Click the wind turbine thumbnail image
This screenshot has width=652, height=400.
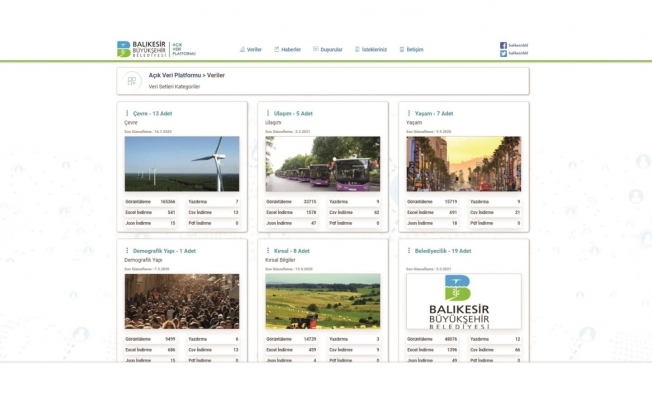(x=182, y=164)
